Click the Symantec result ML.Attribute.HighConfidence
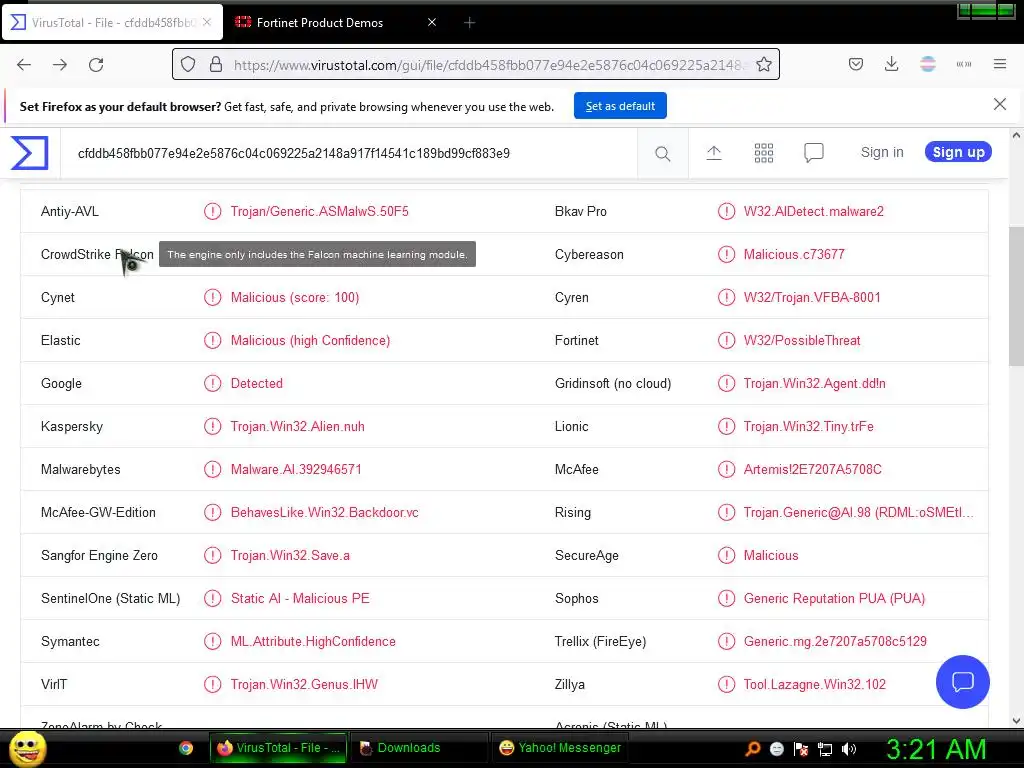Image resolution: width=1024 pixels, height=768 pixels. point(313,641)
